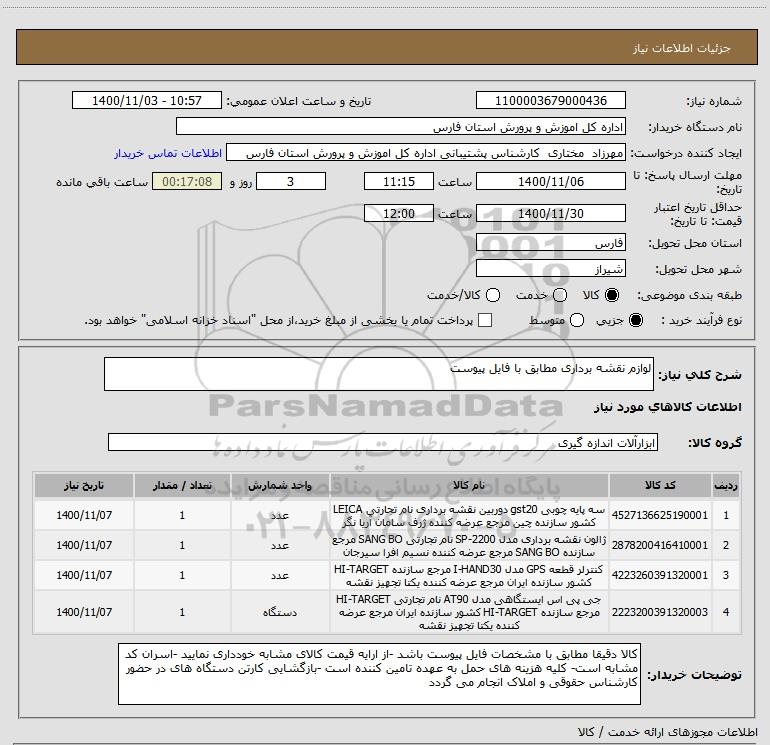Click the نام کالا column header

click(x=469, y=485)
